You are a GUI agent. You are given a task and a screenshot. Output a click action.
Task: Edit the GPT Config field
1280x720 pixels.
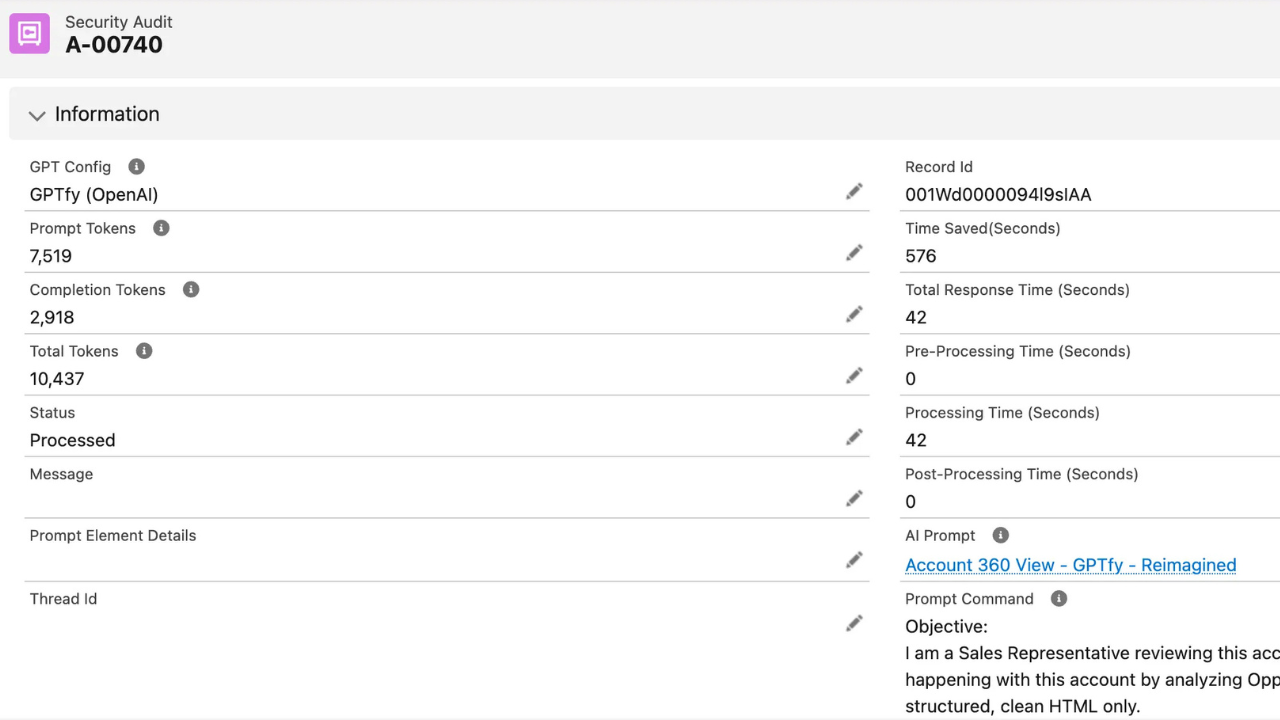pos(853,192)
